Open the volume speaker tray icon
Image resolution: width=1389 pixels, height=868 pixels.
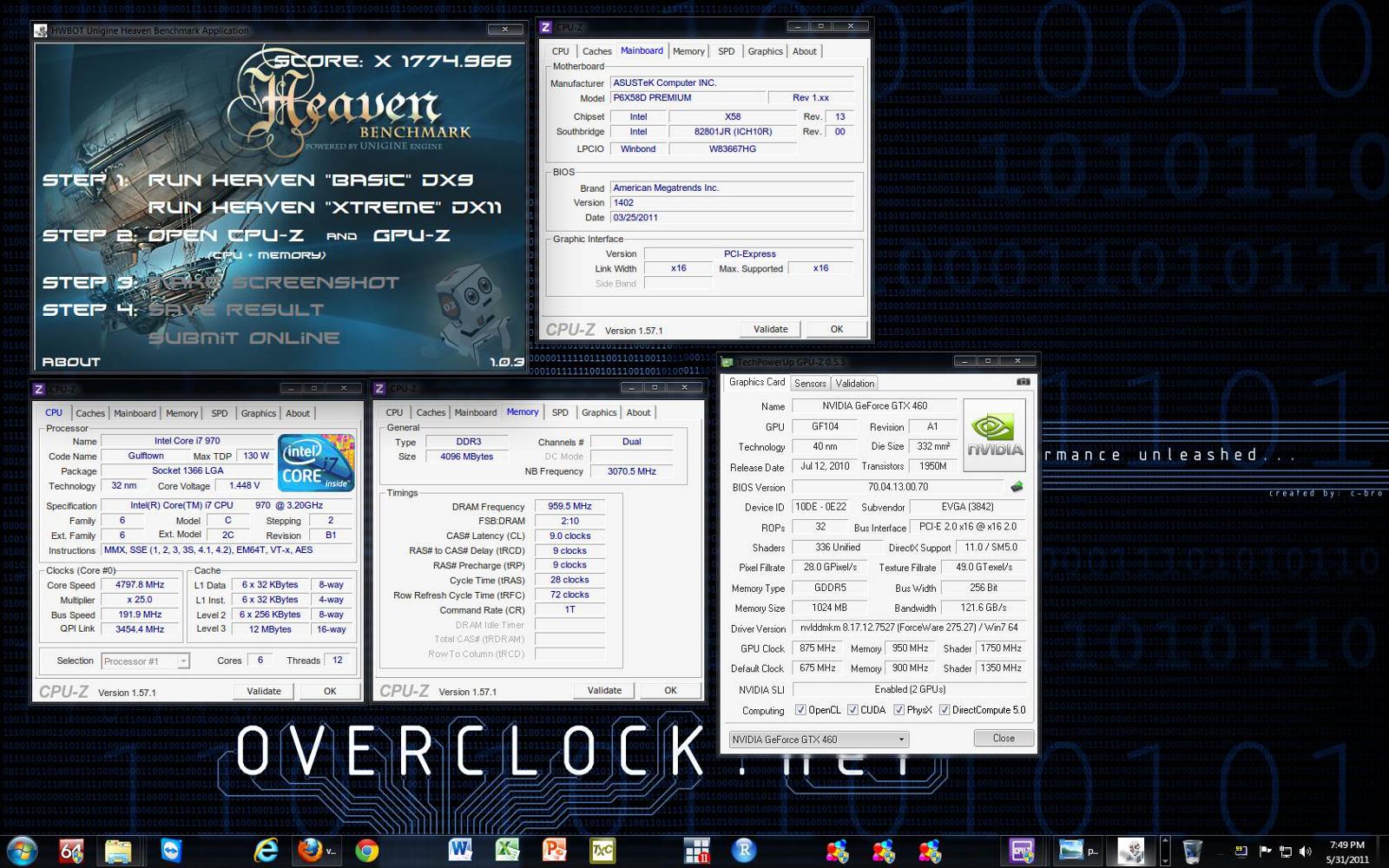click(1306, 852)
